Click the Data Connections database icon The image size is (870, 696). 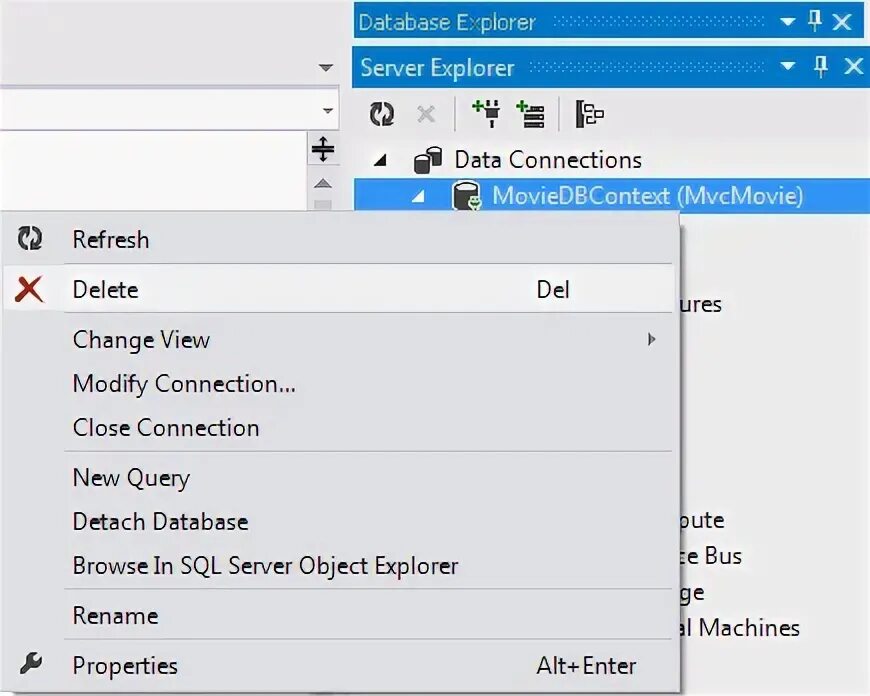tap(428, 160)
